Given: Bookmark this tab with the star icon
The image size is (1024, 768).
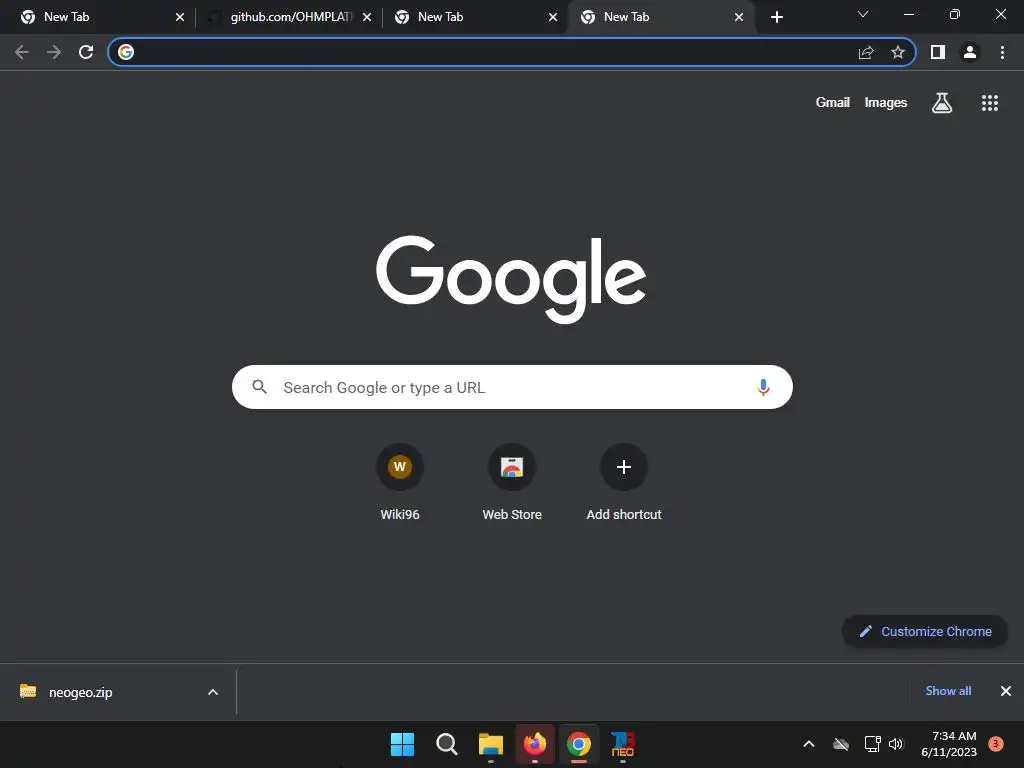Looking at the screenshot, I should pyautogui.click(x=898, y=52).
